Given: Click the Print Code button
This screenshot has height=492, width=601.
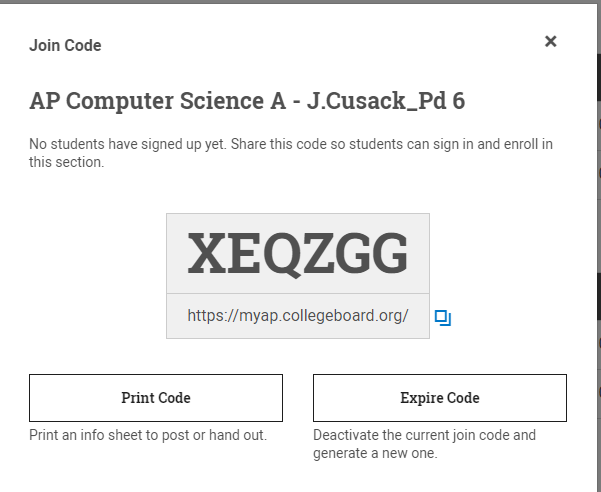Looking at the screenshot, I should (156, 398).
